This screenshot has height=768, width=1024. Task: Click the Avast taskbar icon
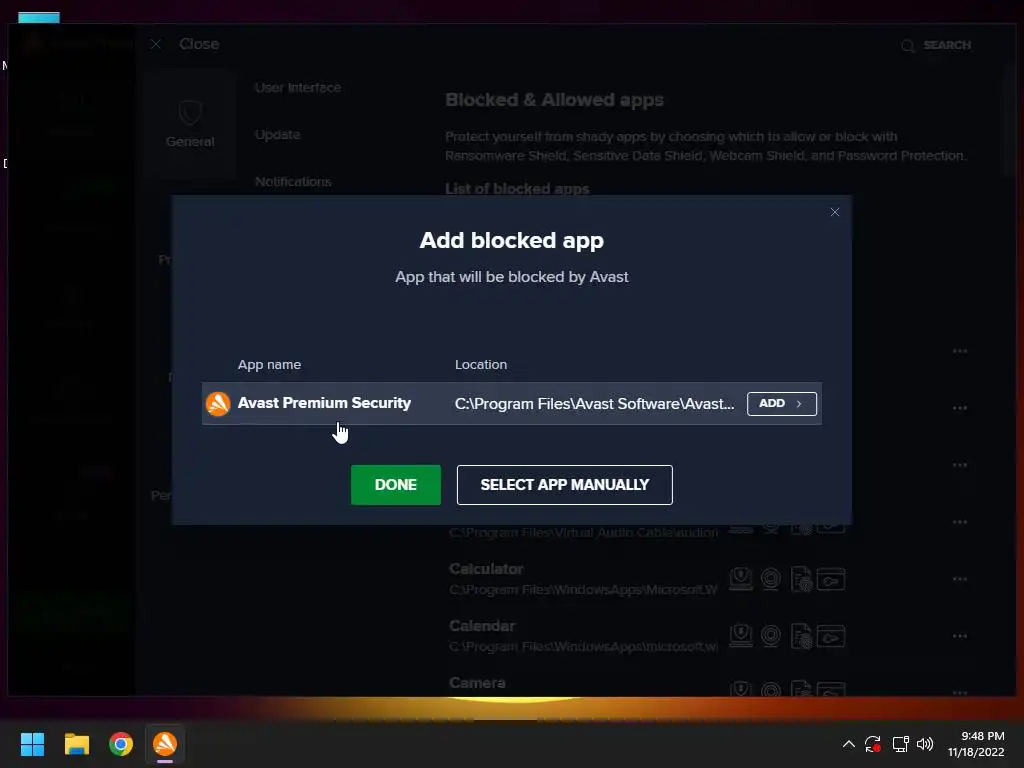point(165,744)
